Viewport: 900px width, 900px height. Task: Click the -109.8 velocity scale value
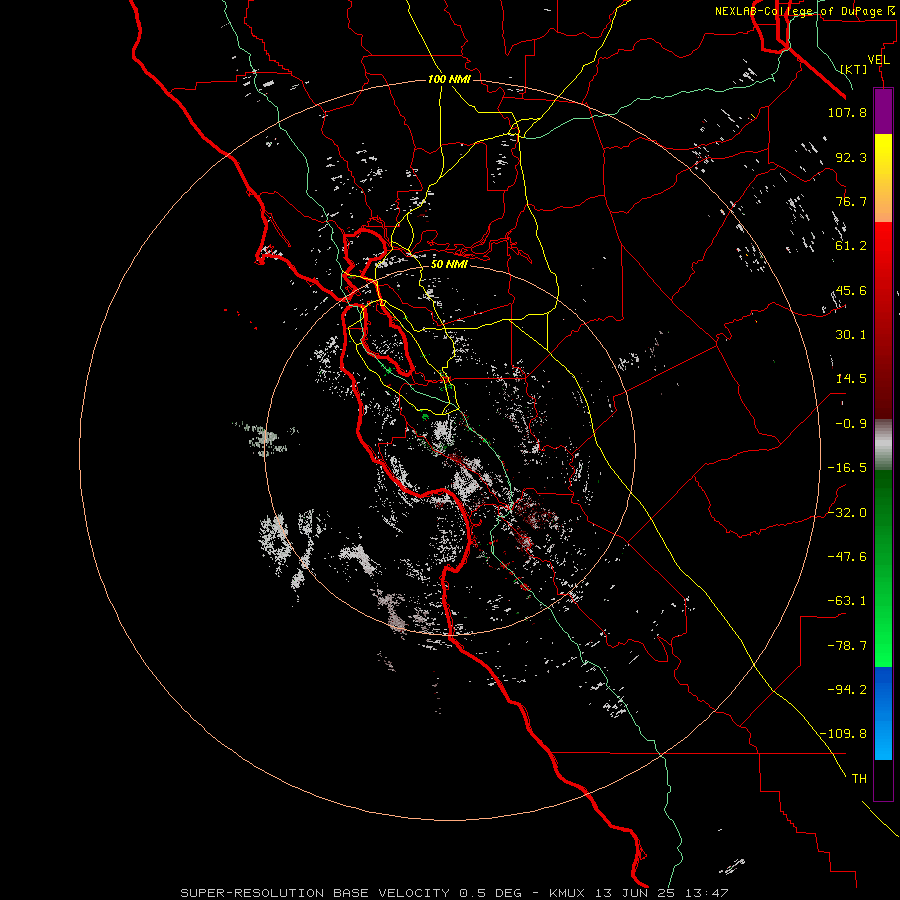pos(843,734)
